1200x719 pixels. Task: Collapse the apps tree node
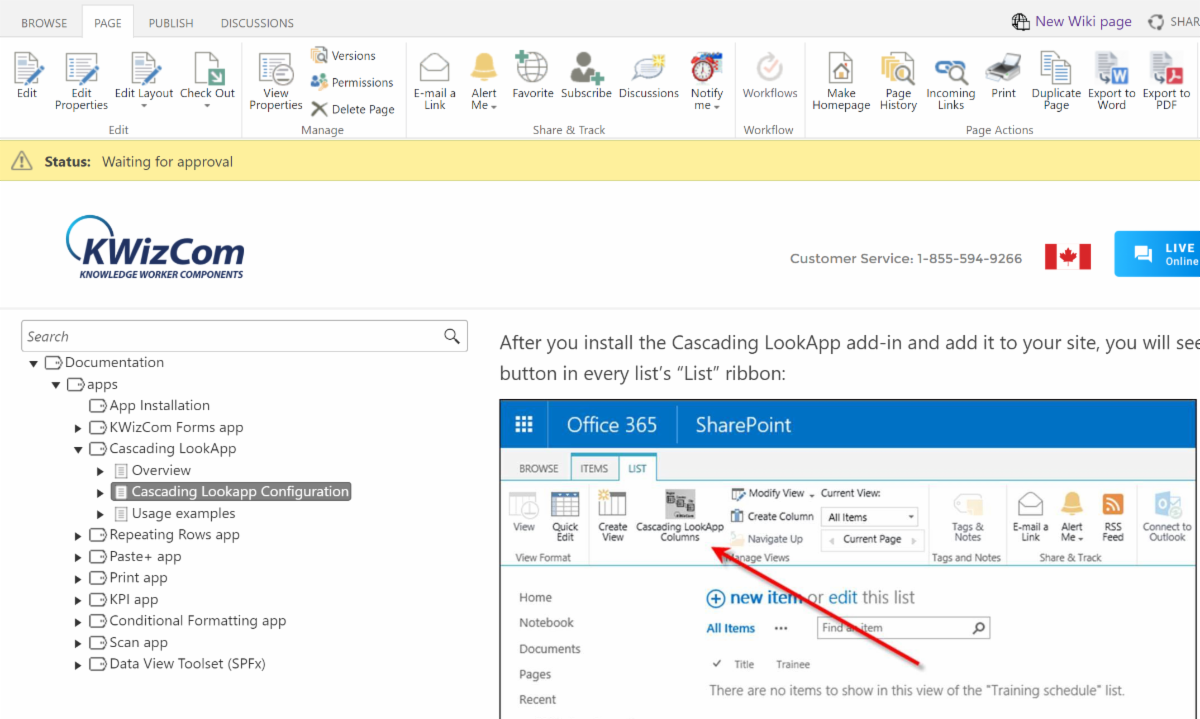point(56,385)
